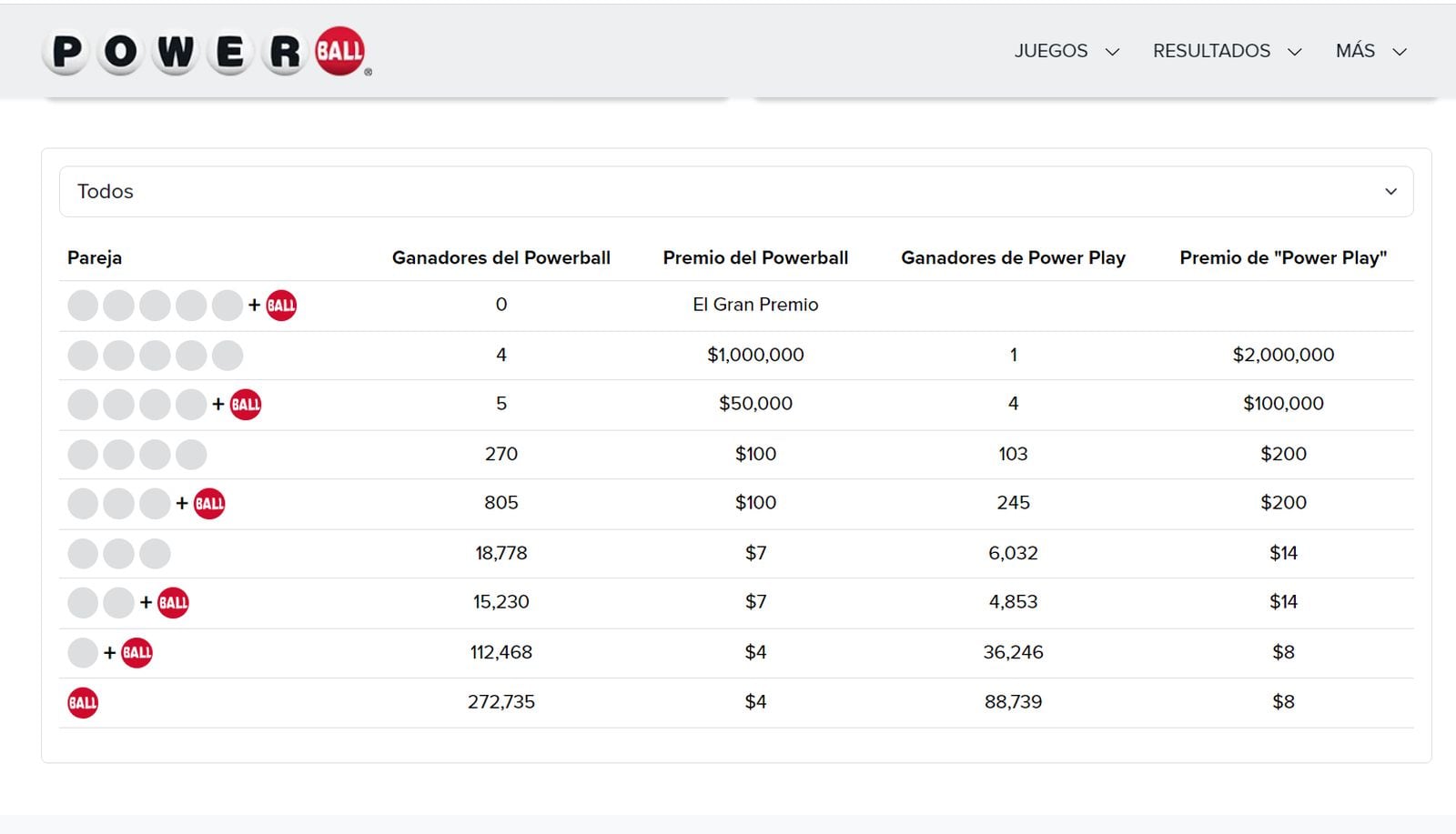
Task: Click the red ball icon in the 2+Powerball row
Action: coord(173,601)
